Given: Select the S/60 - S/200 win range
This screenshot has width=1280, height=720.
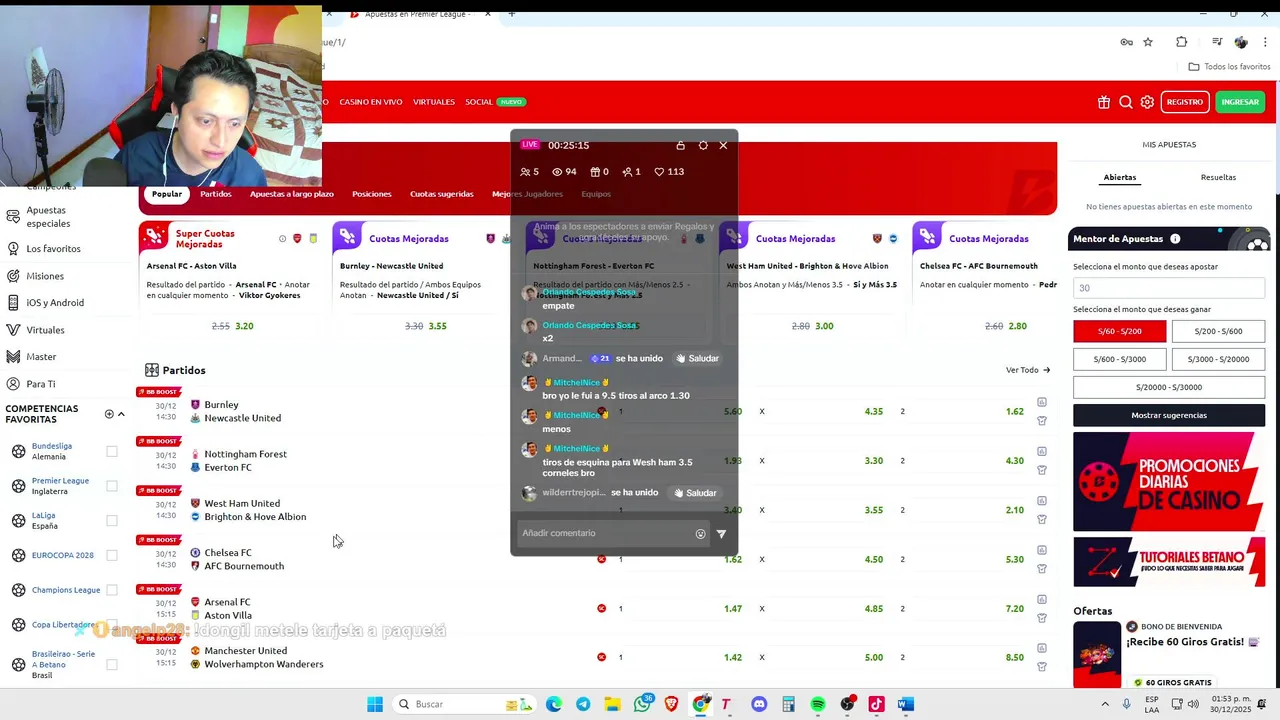Looking at the screenshot, I should (x=1119, y=331).
